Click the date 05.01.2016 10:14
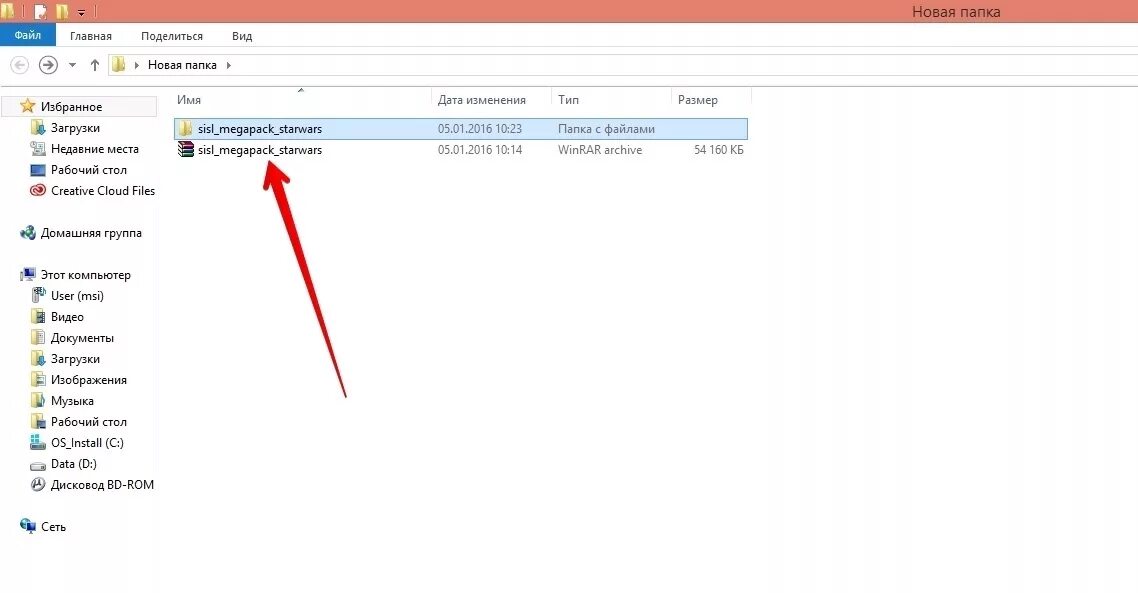Viewport: 1138px width, 593px height. pyautogui.click(x=480, y=150)
